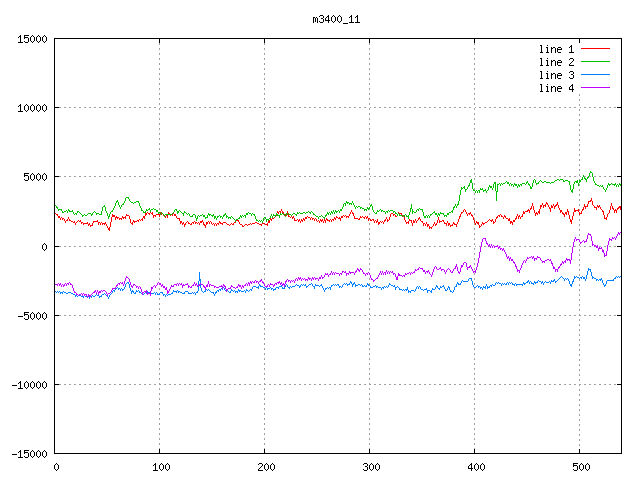Click the purple legend sample for line 4
640x480 pixels.
[x=595, y=88]
